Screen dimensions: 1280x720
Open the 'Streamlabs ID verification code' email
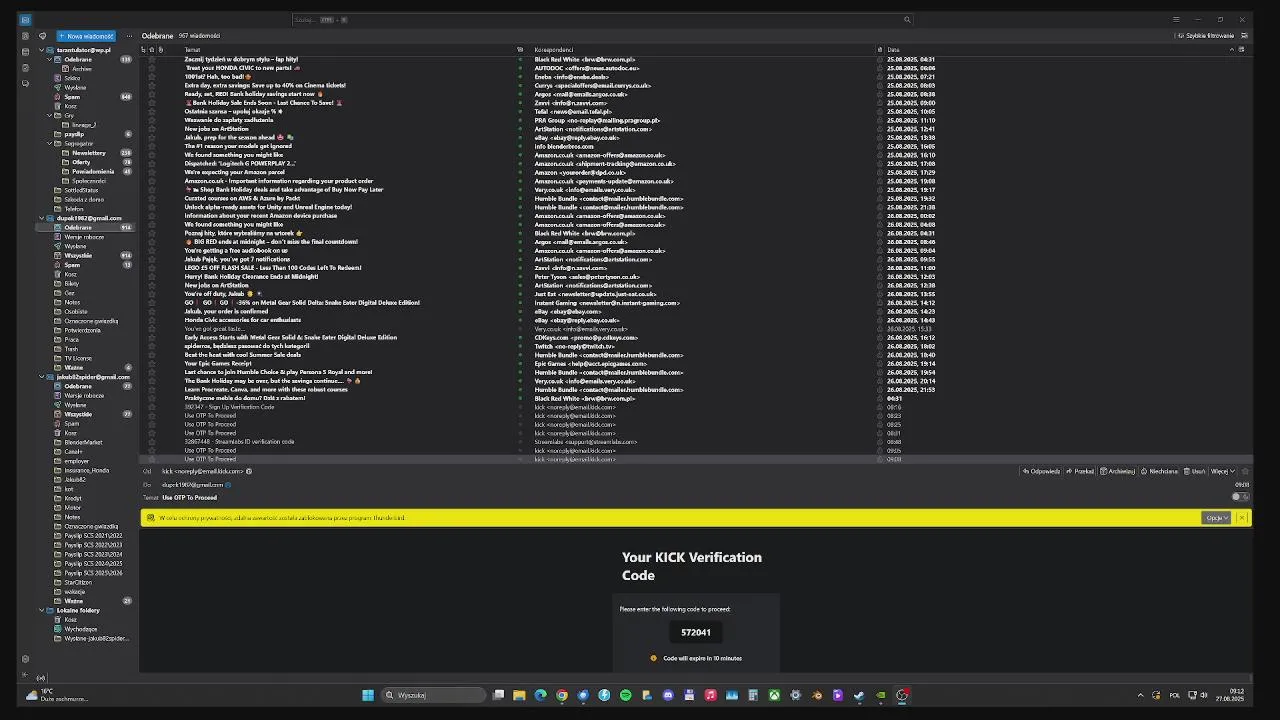point(239,441)
